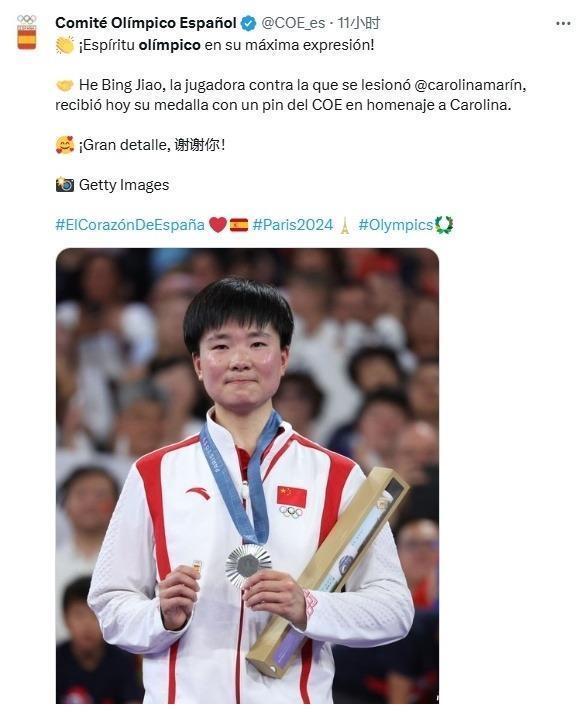This screenshot has width=586, height=714.
Task: Click the camera emoji beside Getty Images
Action: click(x=65, y=185)
